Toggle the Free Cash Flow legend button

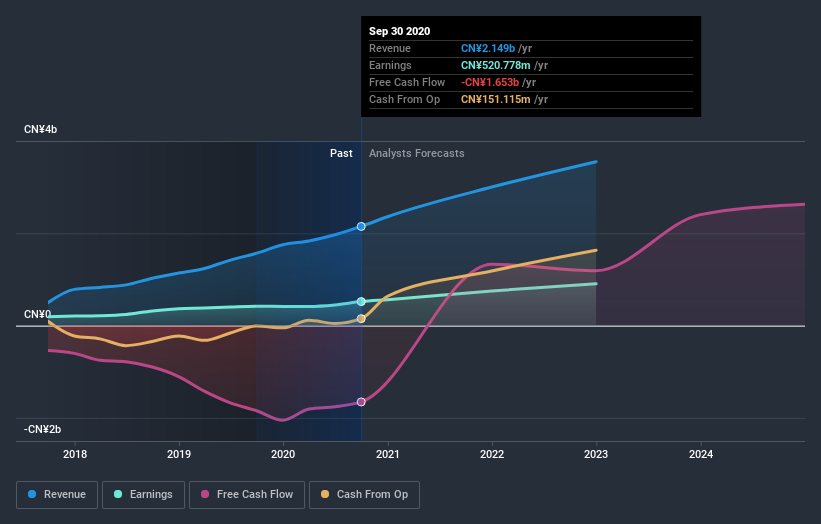point(247,495)
